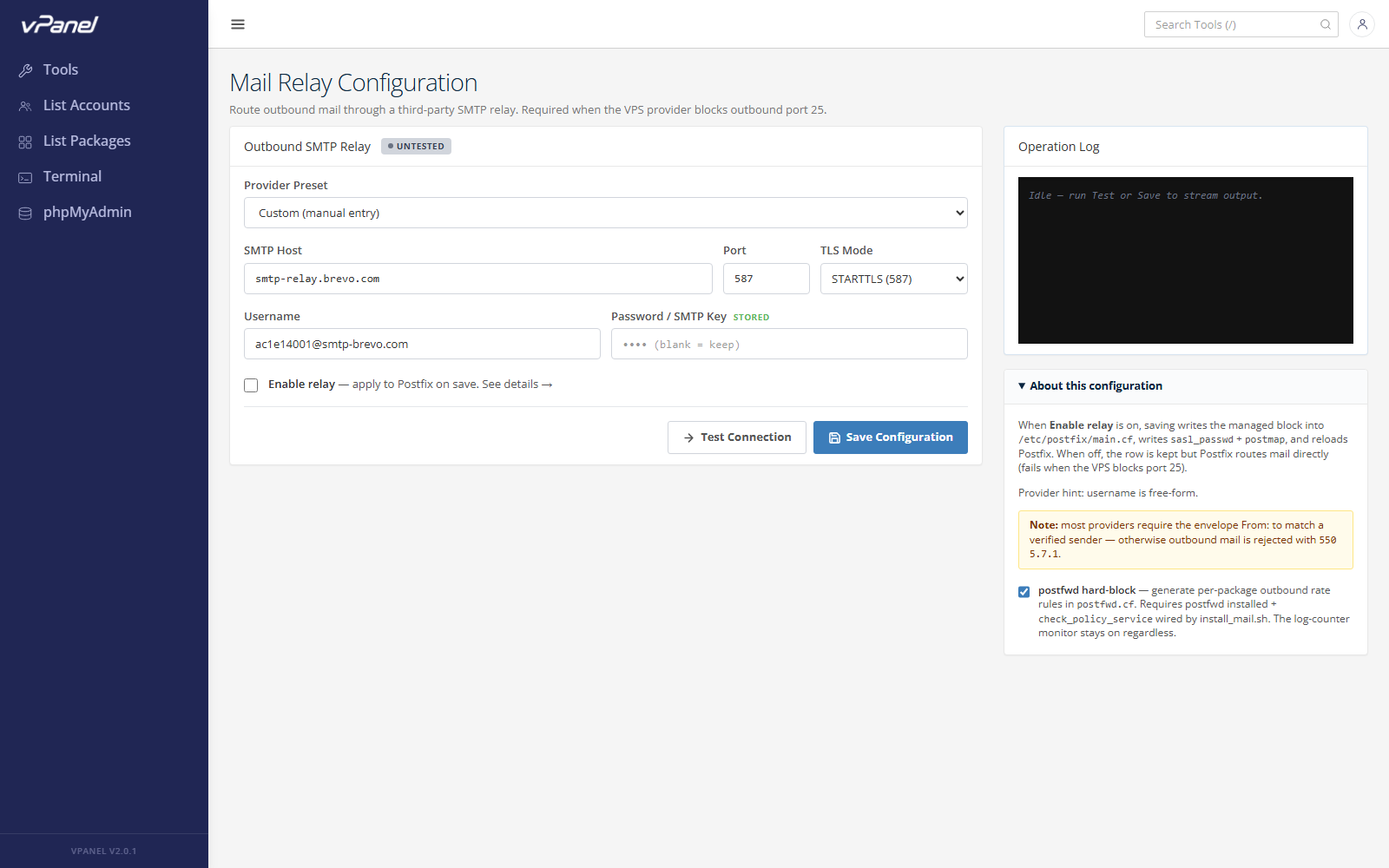The width and height of the screenshot is (1389, 868).
Task: Click the UNTESTED status badge
Action: [416, 147]
